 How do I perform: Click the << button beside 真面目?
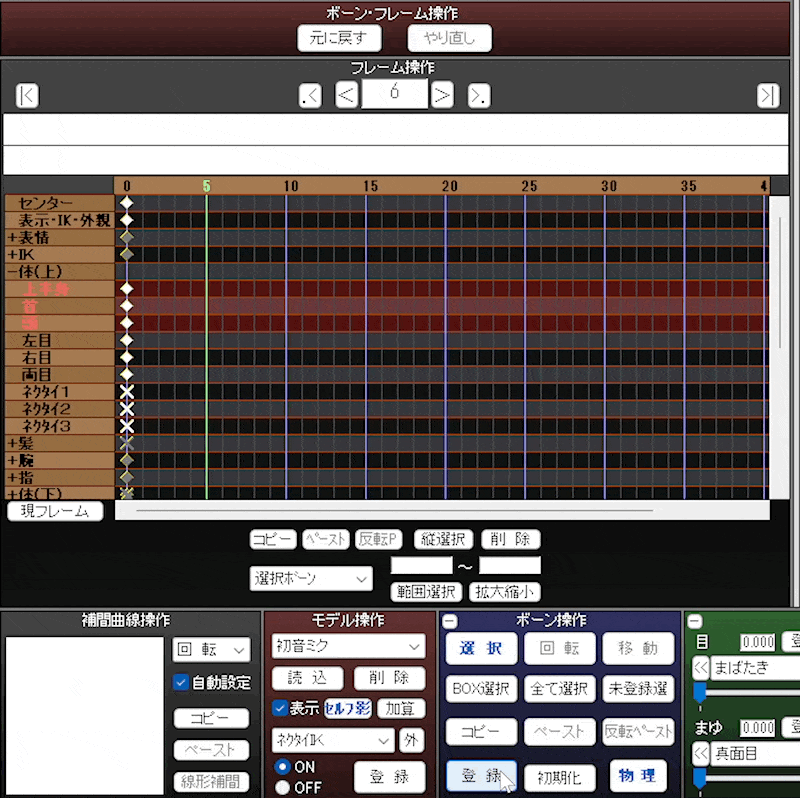701,753
